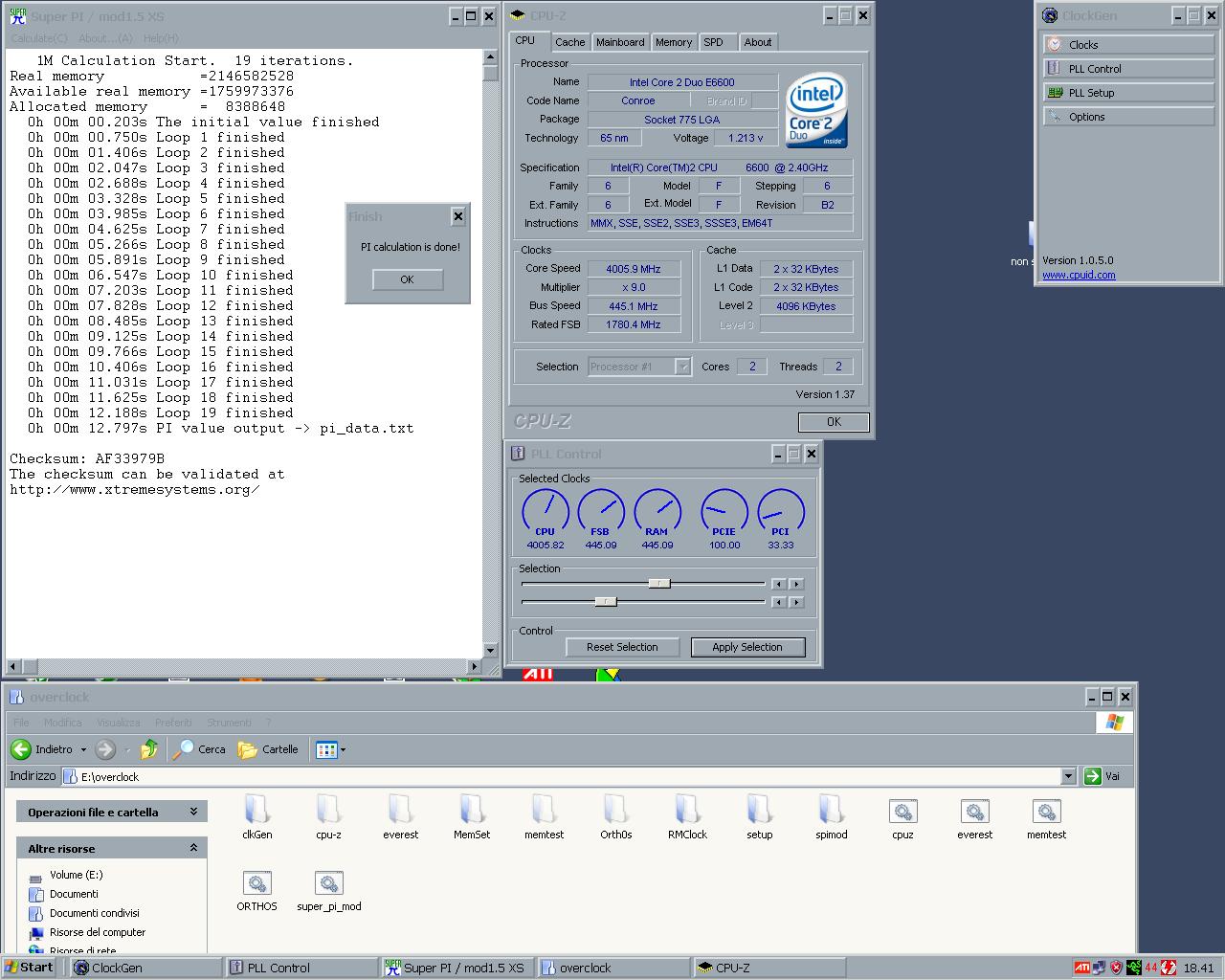1225x980 pixels.
Task: Collapse the Altre risorse panel
Action: coord(193,848)
